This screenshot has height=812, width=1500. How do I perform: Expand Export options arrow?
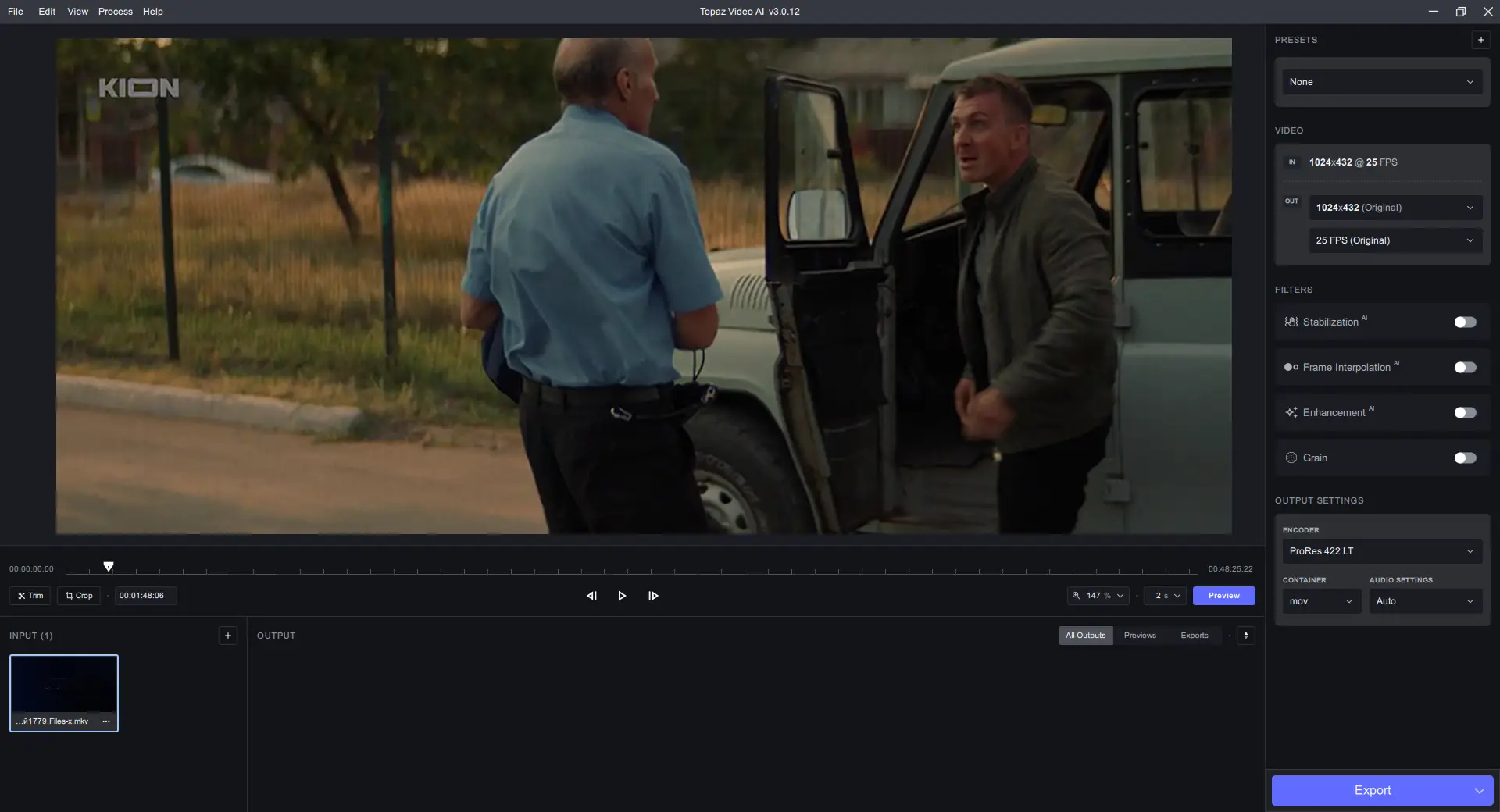click(x=1479, y=791)
